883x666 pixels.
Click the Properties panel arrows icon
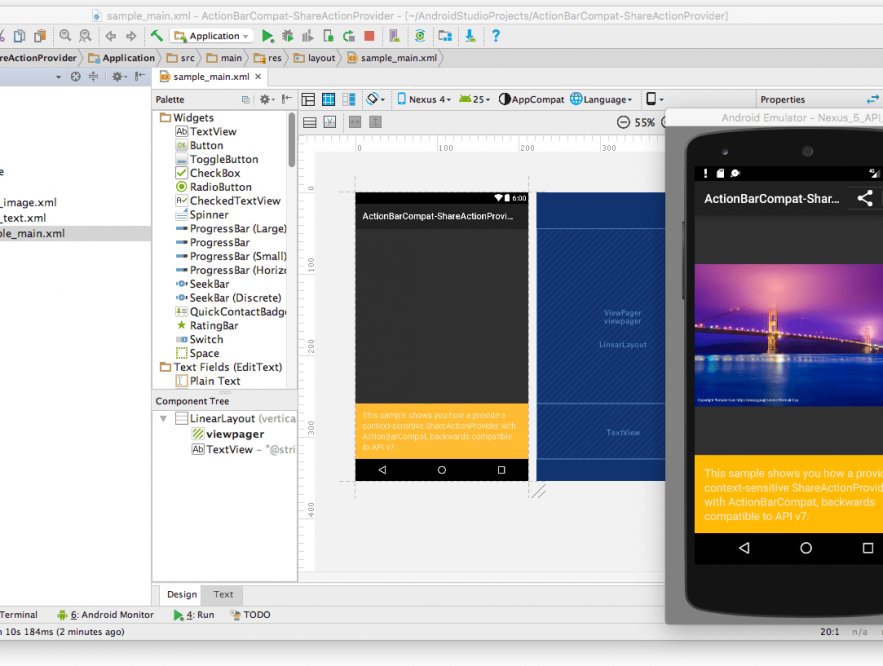(x=872, y=100)
